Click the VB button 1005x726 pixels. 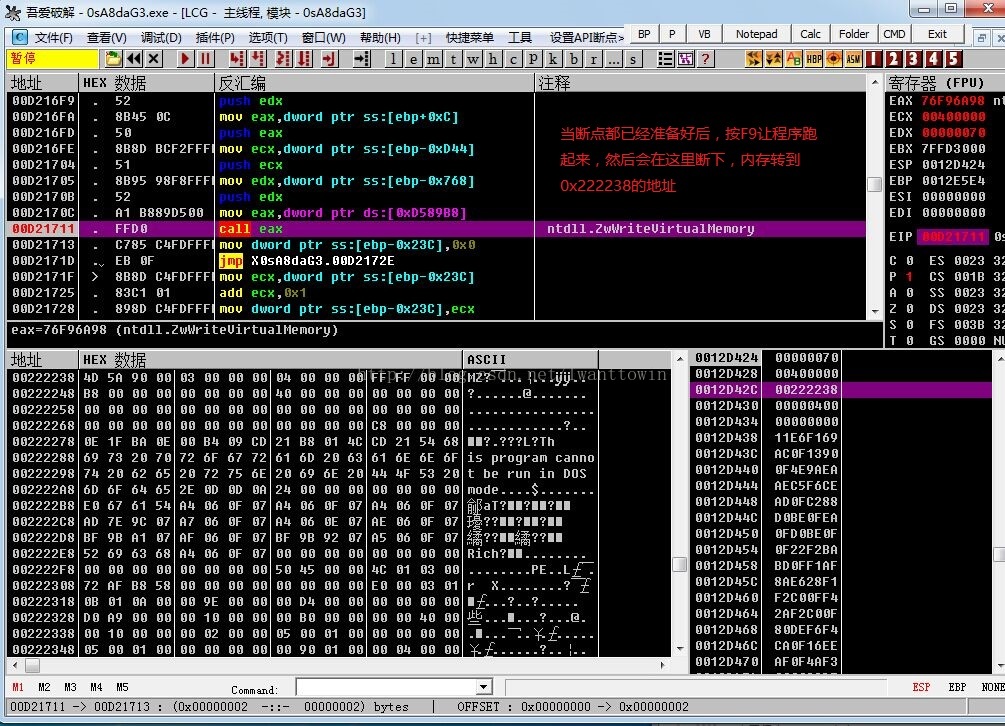pos(704,35)
